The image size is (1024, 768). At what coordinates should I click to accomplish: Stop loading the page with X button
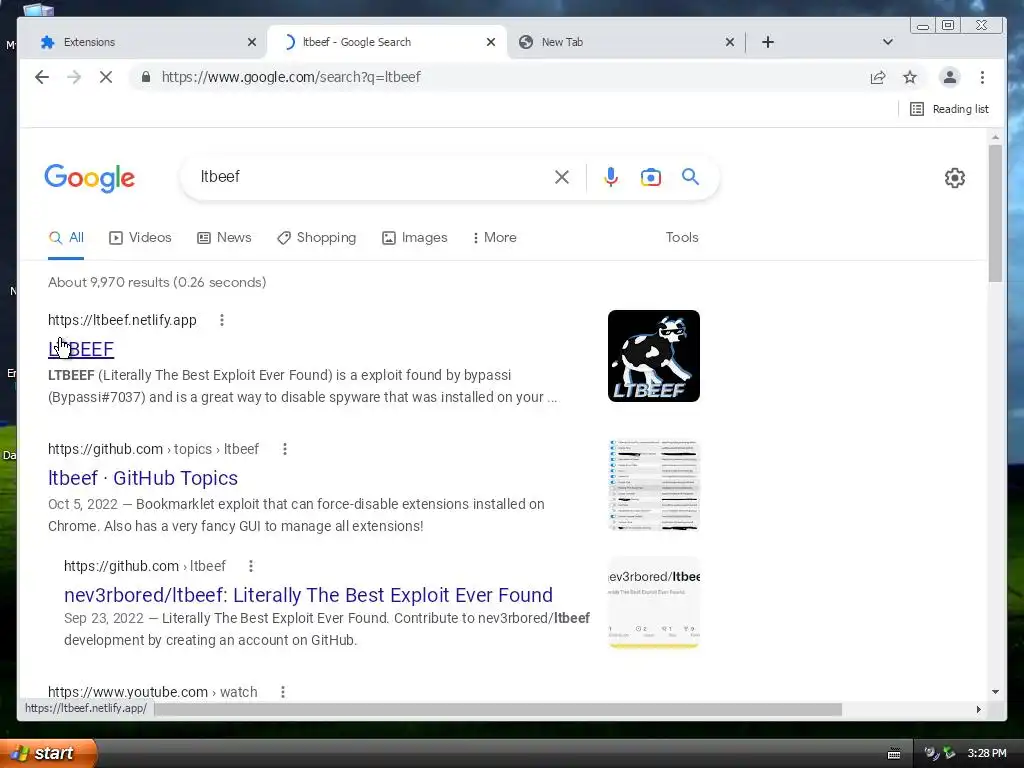106,77
